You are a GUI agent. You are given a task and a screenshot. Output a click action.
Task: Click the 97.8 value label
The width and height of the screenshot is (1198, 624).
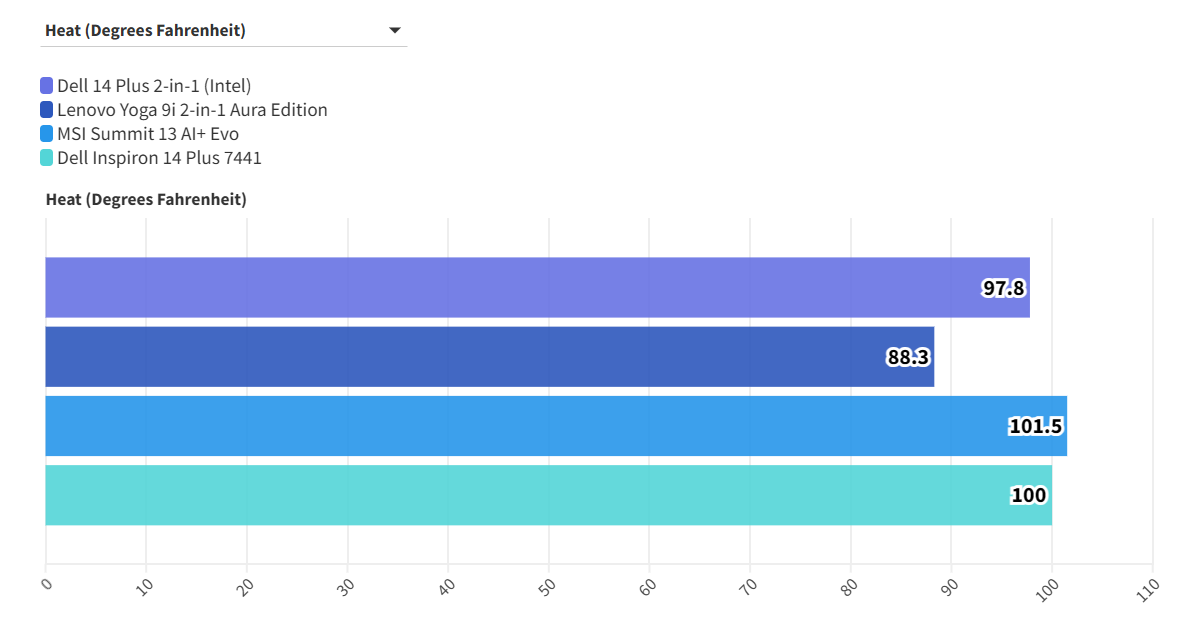coord(1003,289)
